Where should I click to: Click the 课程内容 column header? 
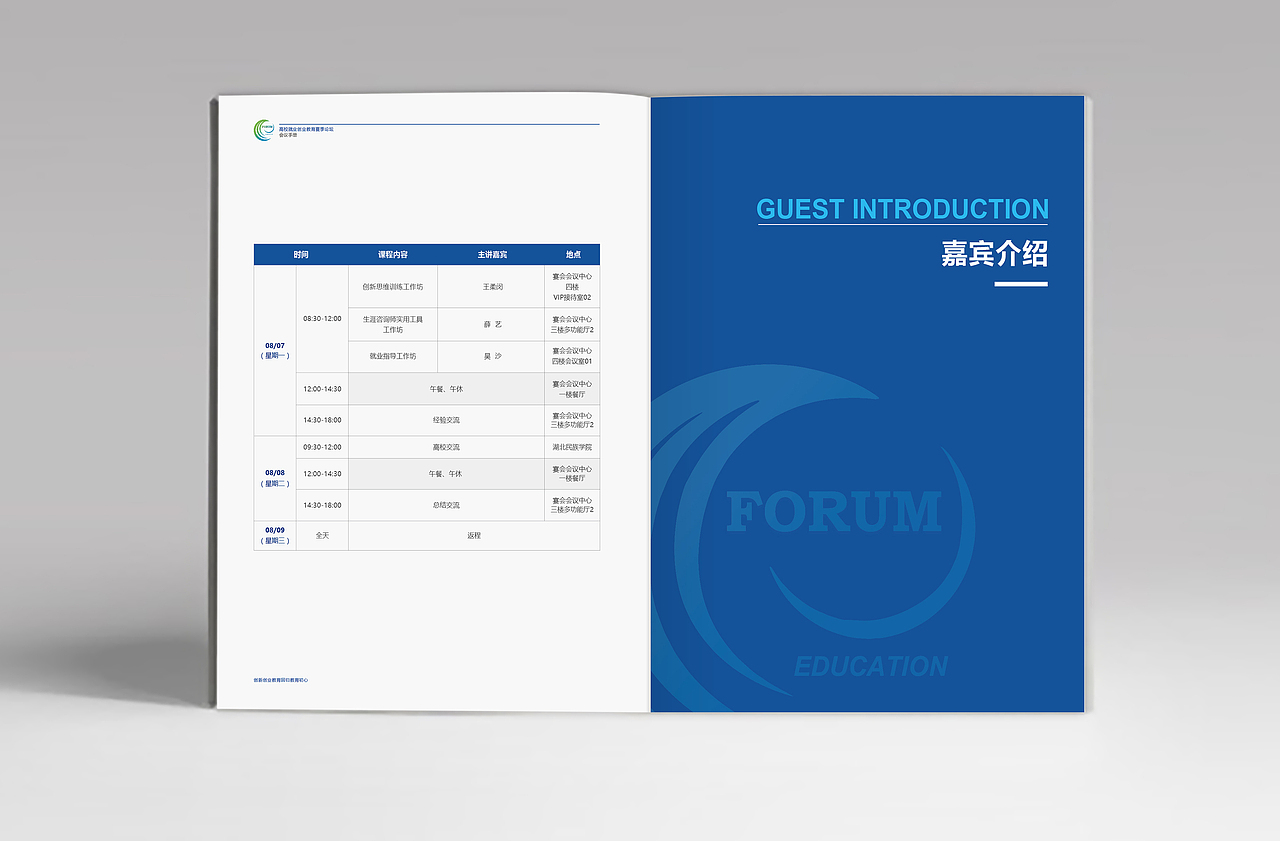coord(393,255)
